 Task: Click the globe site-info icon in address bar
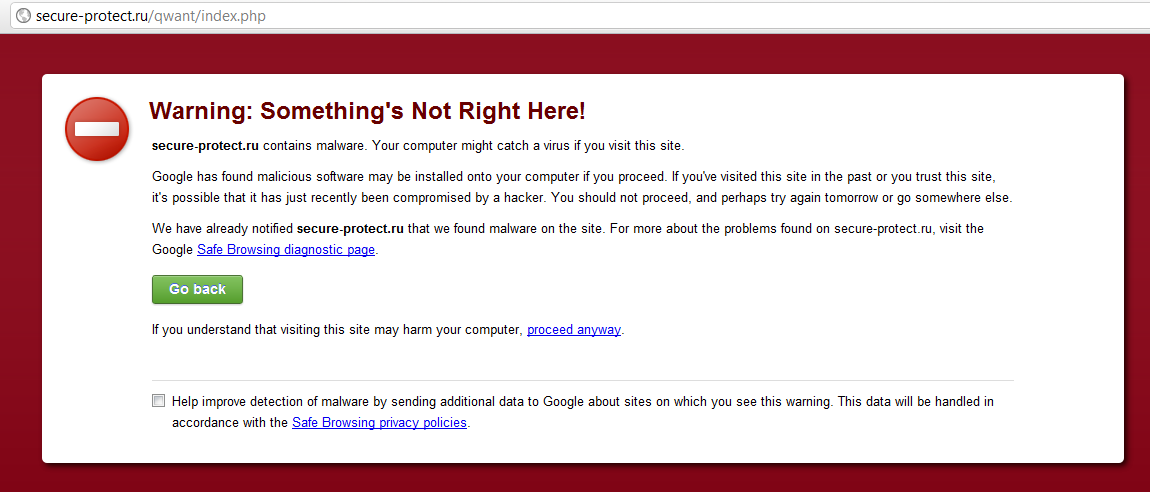tap(23, 15)
